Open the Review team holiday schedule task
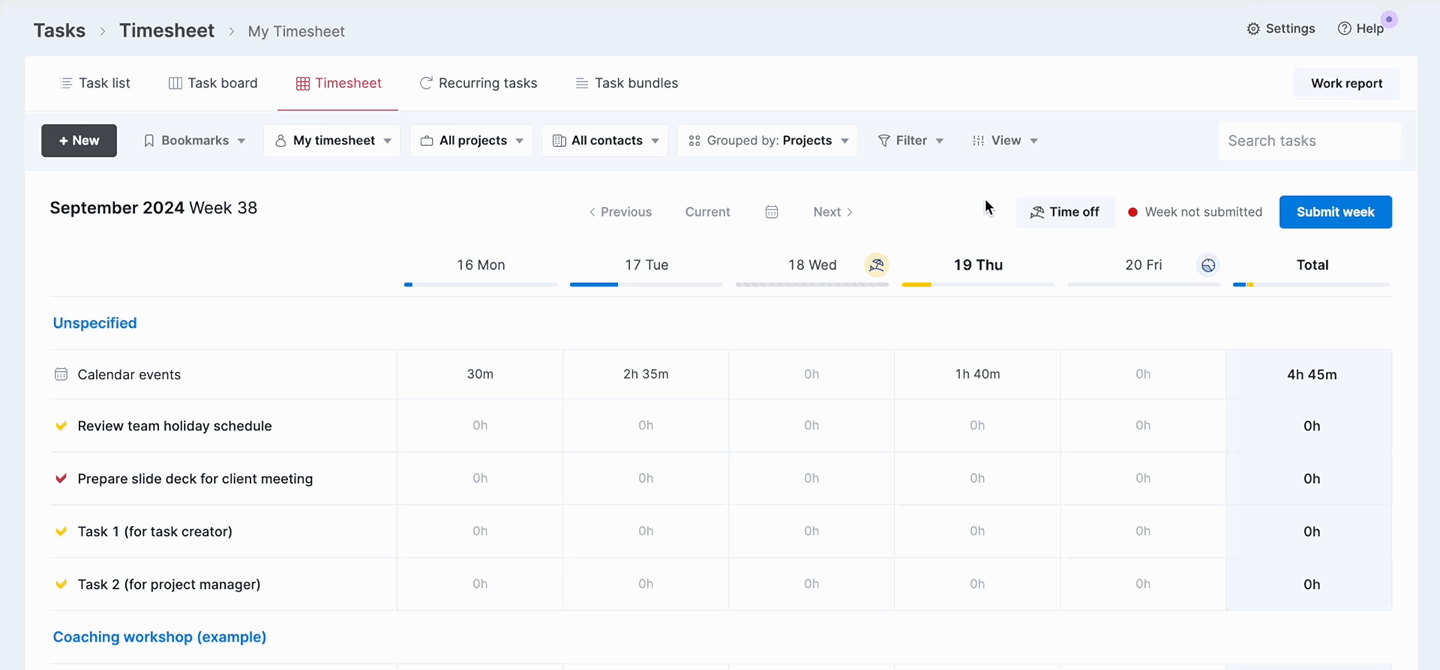The height and width of the screenshot is (670, 1440). click(x=175, y=426)
